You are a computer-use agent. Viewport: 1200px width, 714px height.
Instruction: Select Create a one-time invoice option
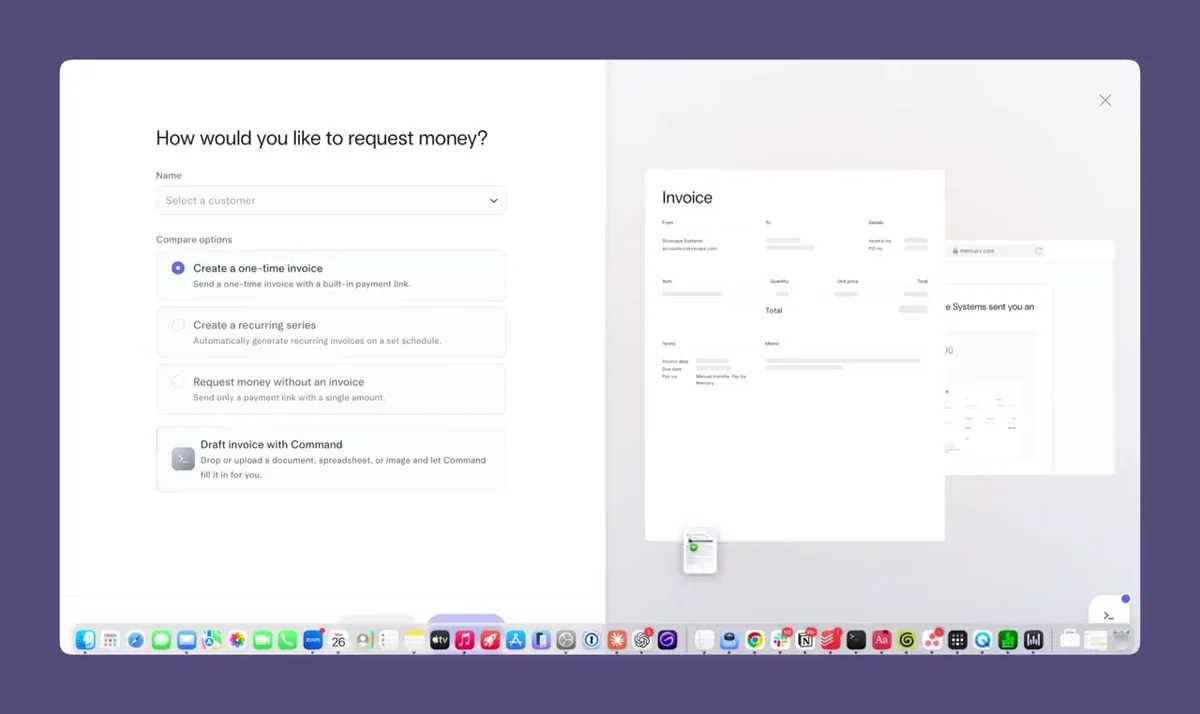331,275
